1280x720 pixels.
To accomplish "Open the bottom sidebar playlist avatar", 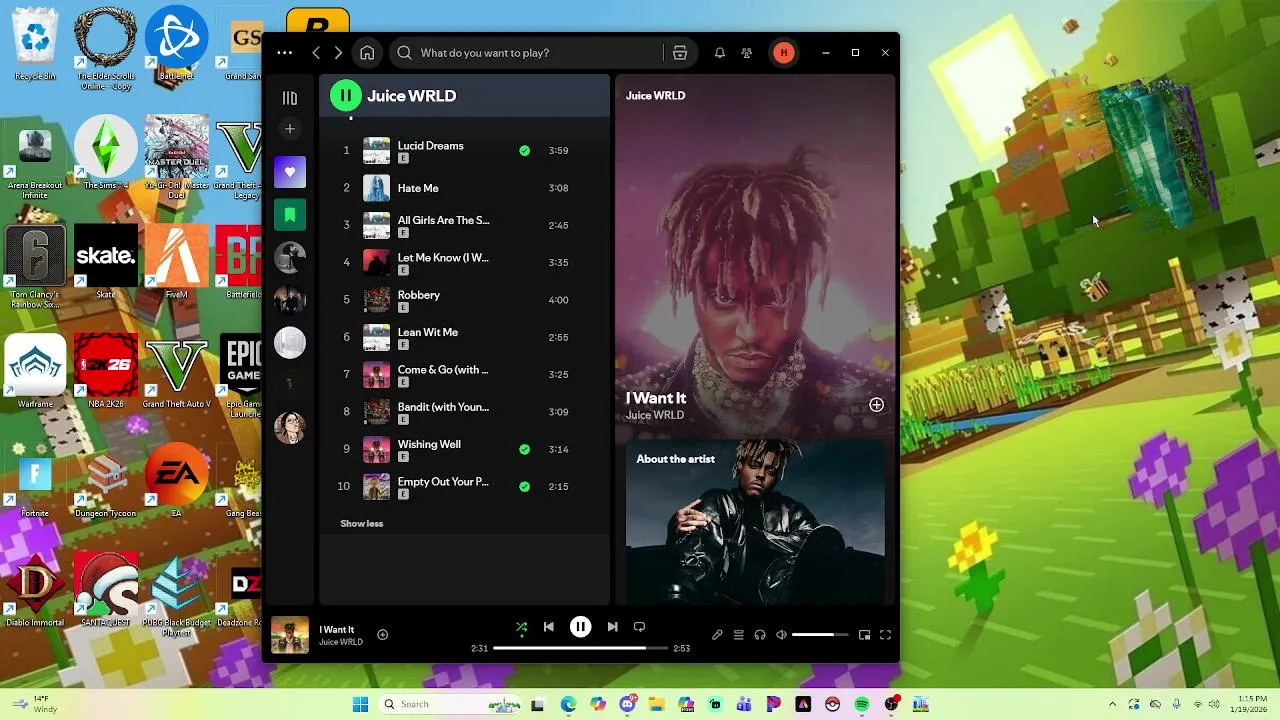I will (x=290, y=427).
